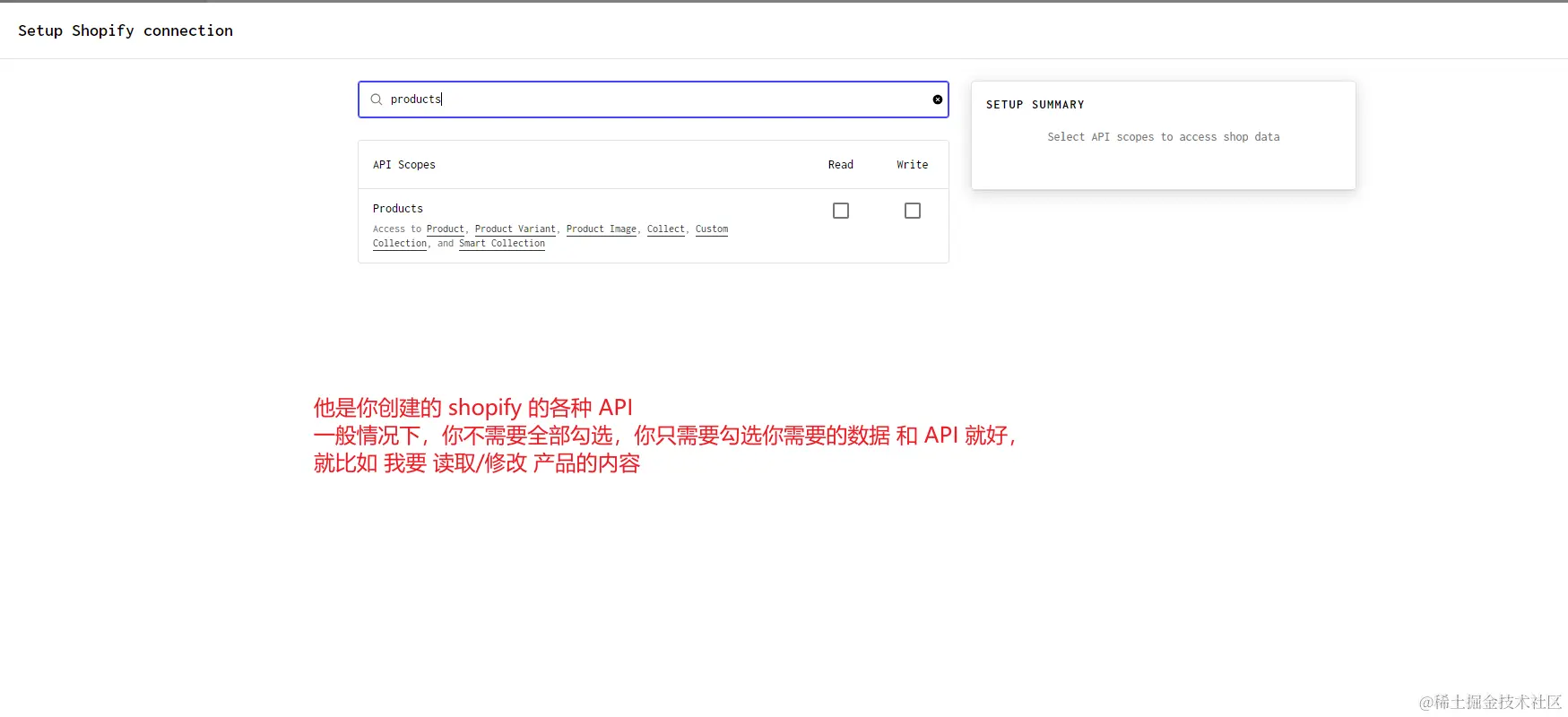Click the Write column header

click(913, 165)
